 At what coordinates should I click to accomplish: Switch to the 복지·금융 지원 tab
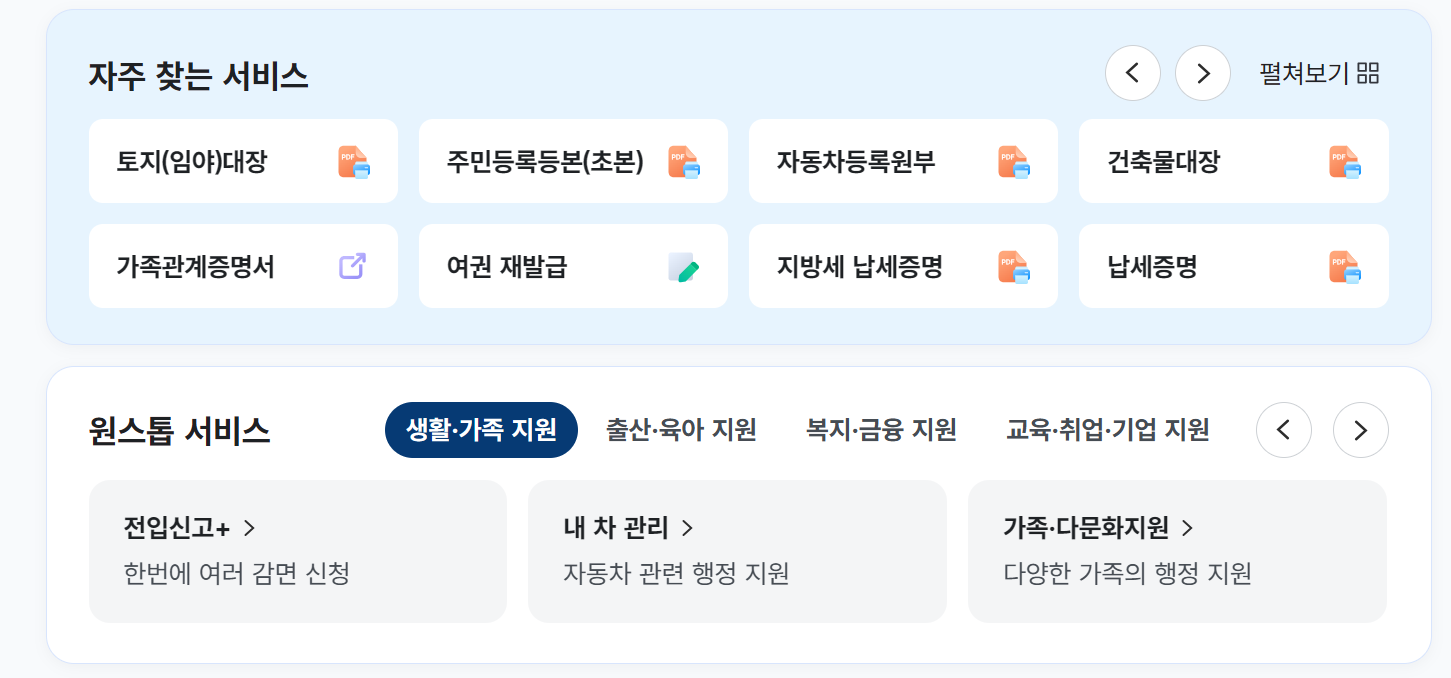tap(881, 430)
